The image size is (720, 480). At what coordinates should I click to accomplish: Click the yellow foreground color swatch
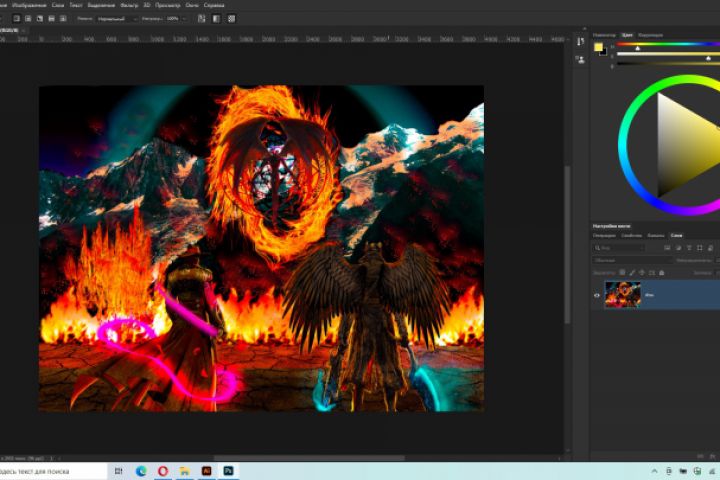tap(598, 47)
